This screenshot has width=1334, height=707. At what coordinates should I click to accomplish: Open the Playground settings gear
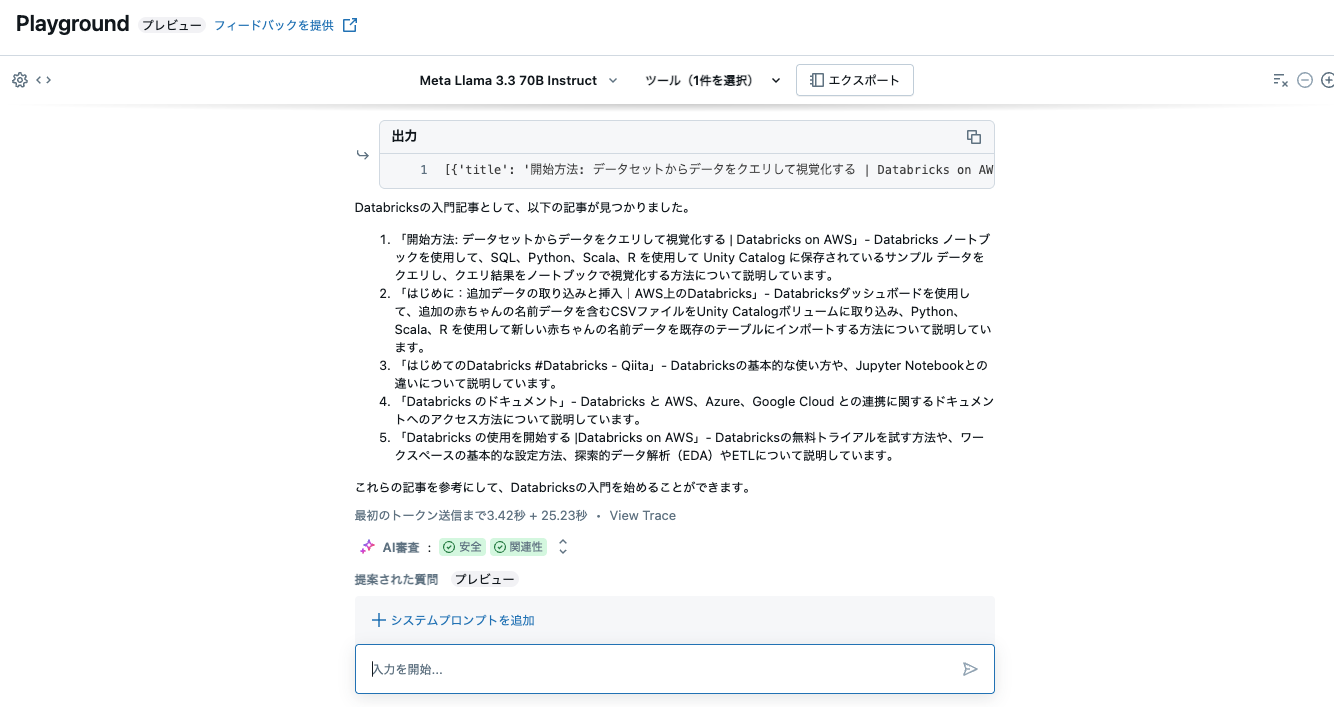(18, 80)
